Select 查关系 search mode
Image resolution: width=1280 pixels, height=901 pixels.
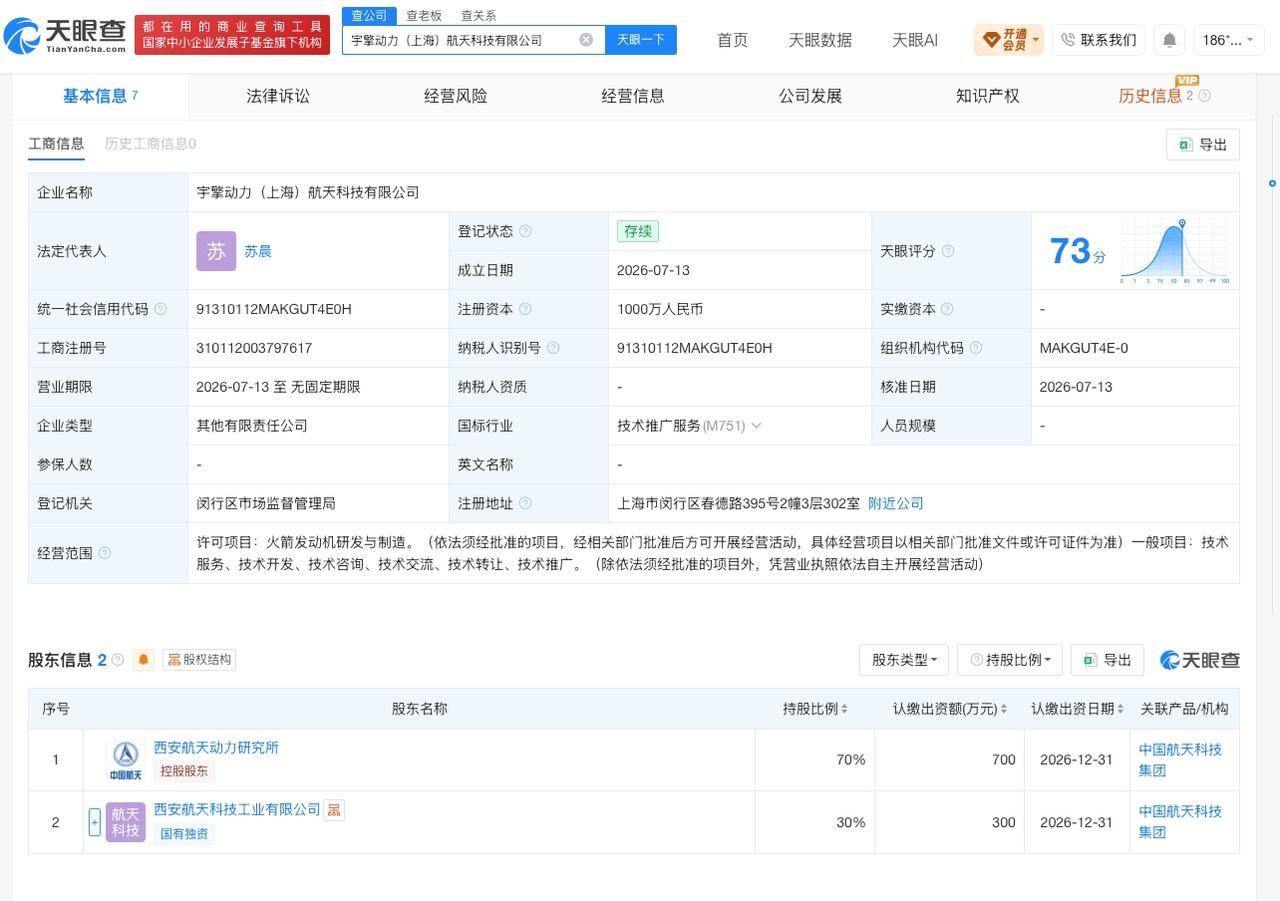coord(478,16)
